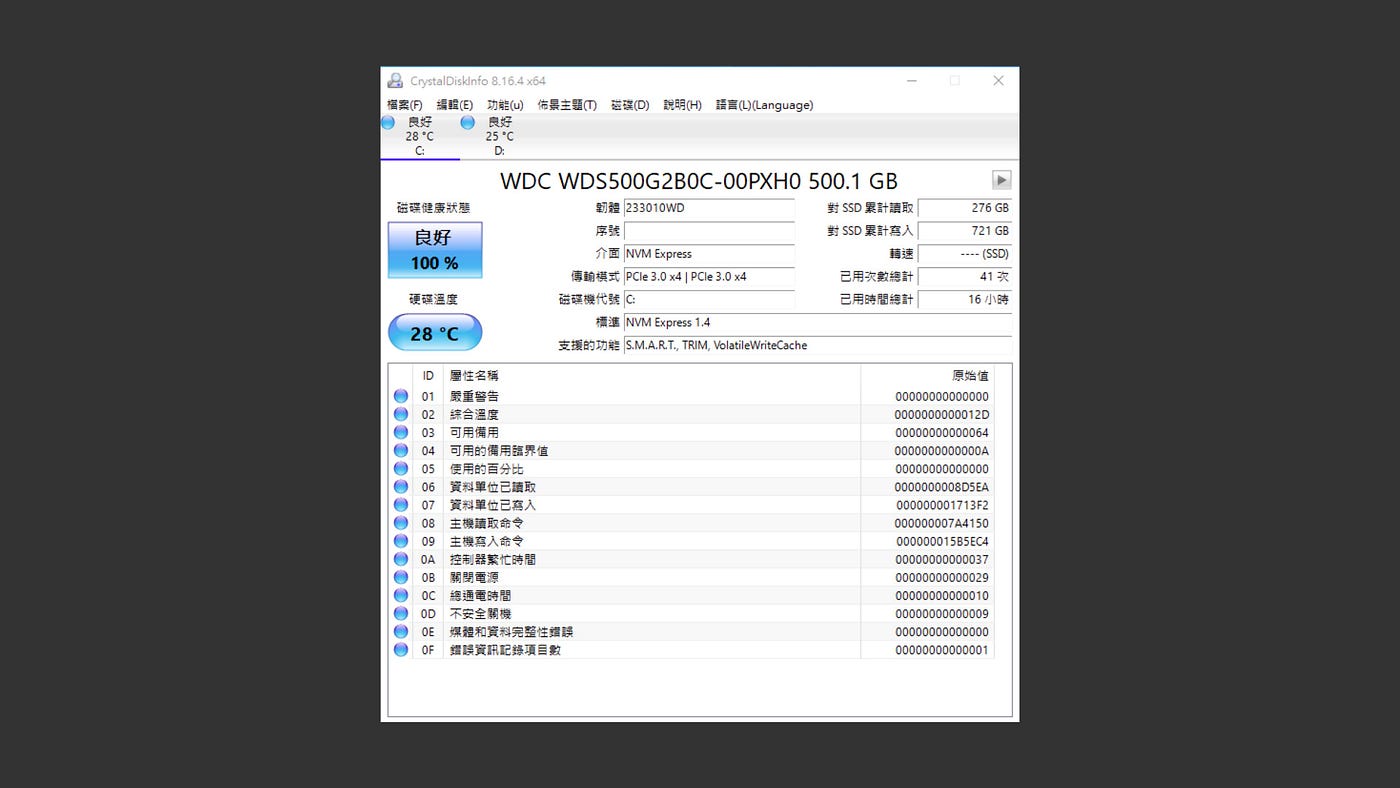Open the 語言(L)(Language) menu
Viewport: 1400px width, 788px height.
pyautogui.click(x=765, y=105)
